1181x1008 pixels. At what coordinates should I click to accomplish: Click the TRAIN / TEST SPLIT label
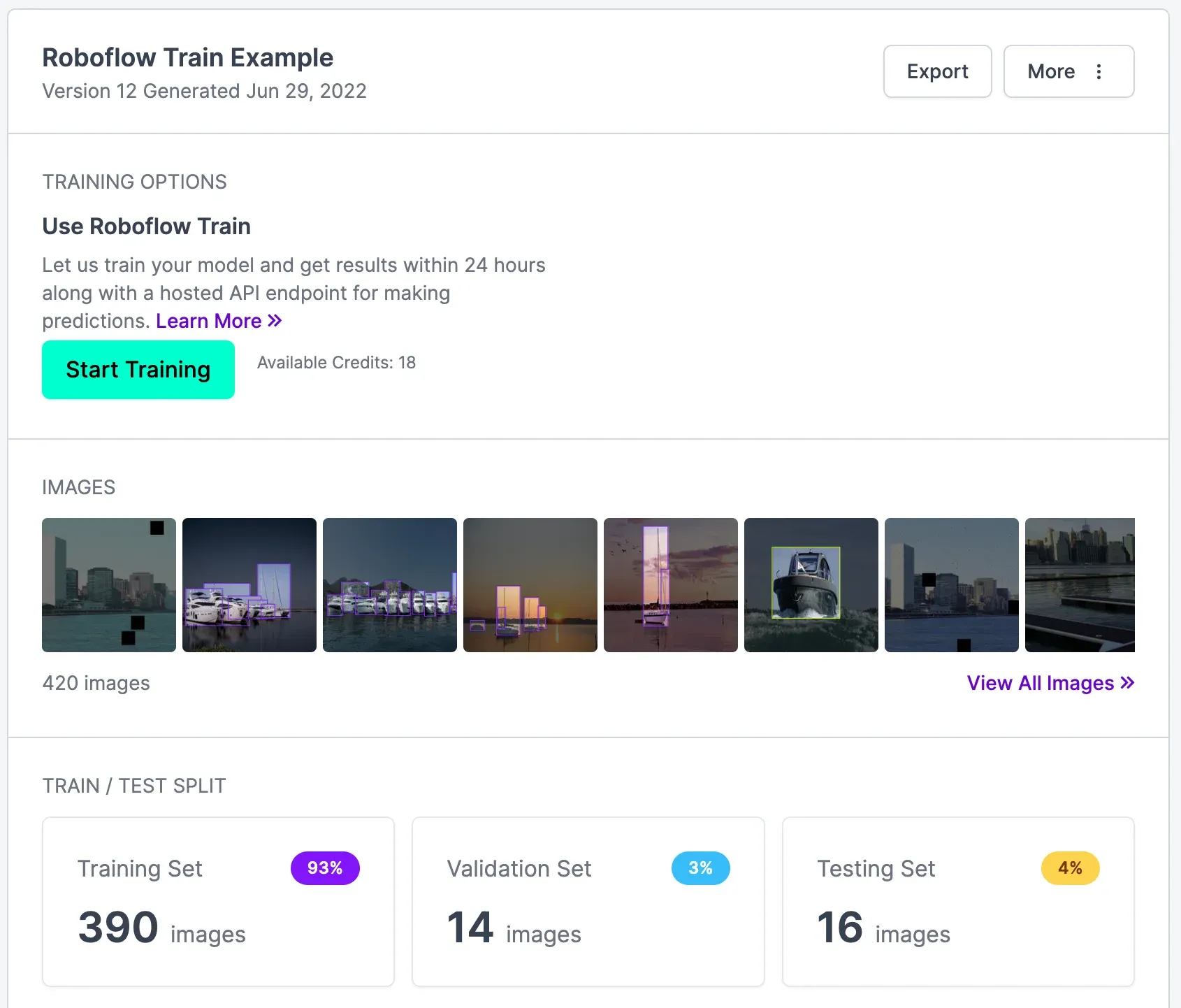point(134,786)
